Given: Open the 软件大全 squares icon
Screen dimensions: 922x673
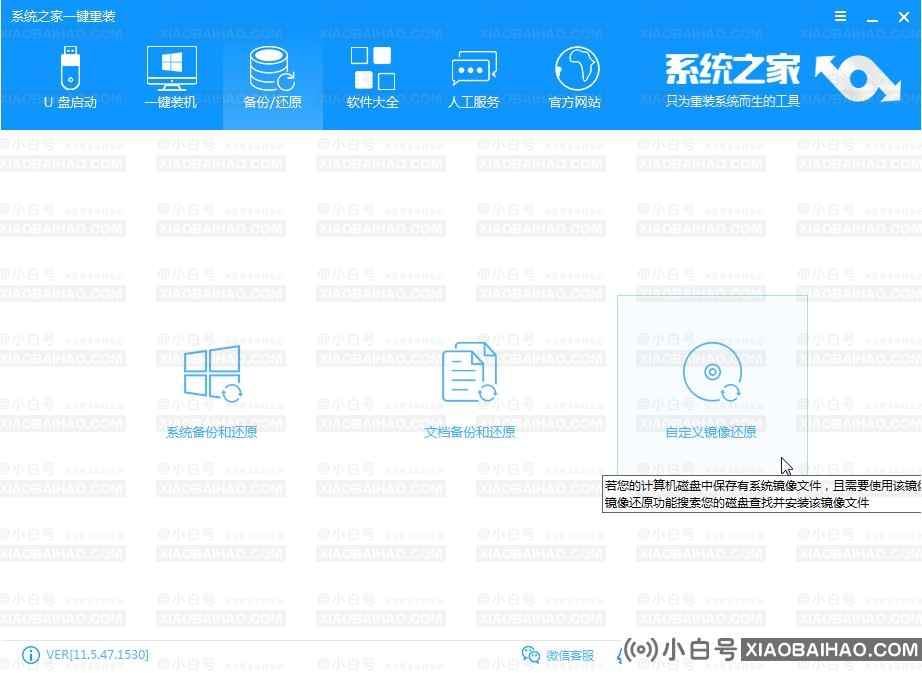Looking at the screenshot, I should (373, 68).
